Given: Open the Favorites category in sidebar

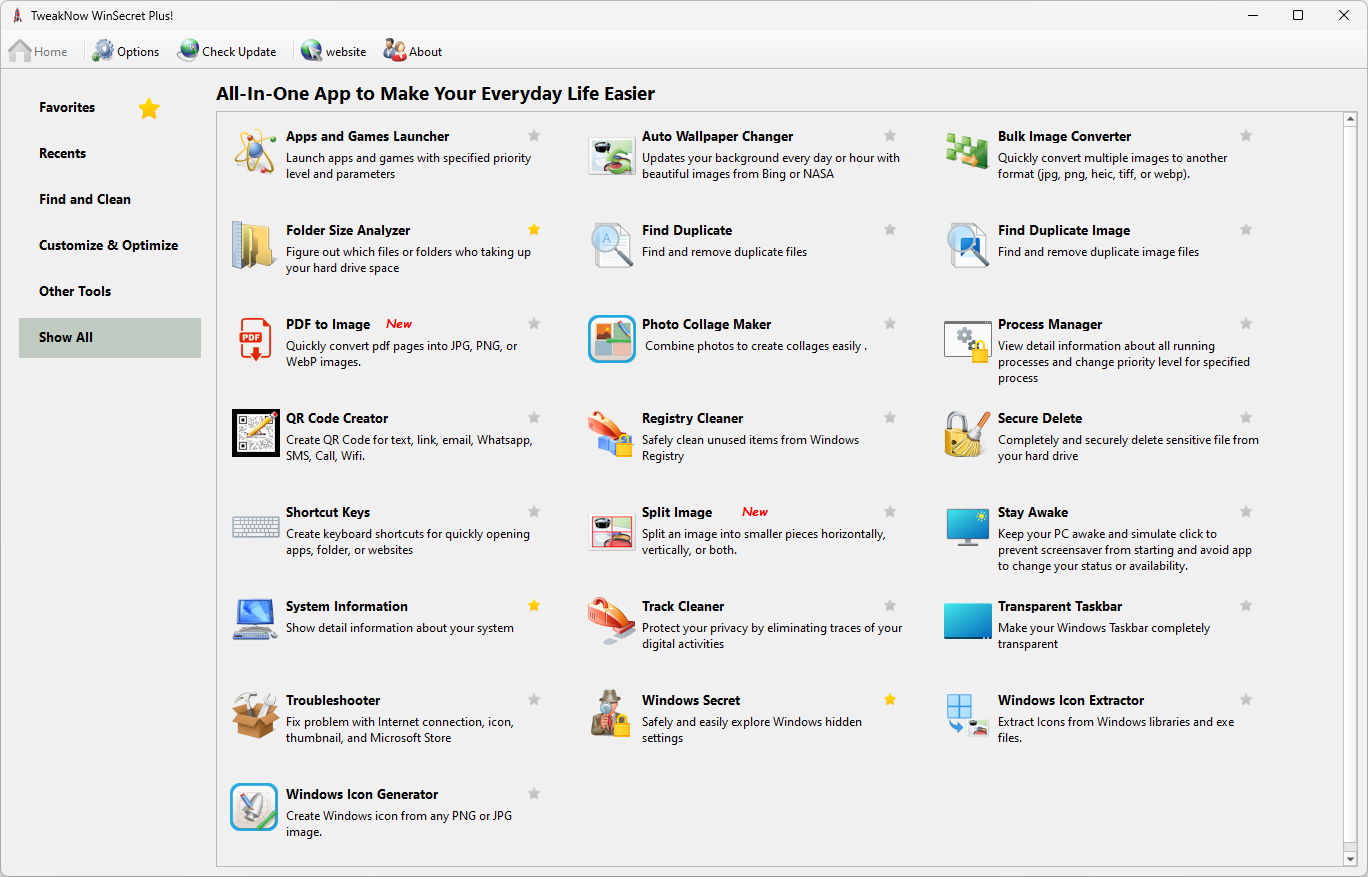Looking at the screenshot, I should (x=110, y=108).
